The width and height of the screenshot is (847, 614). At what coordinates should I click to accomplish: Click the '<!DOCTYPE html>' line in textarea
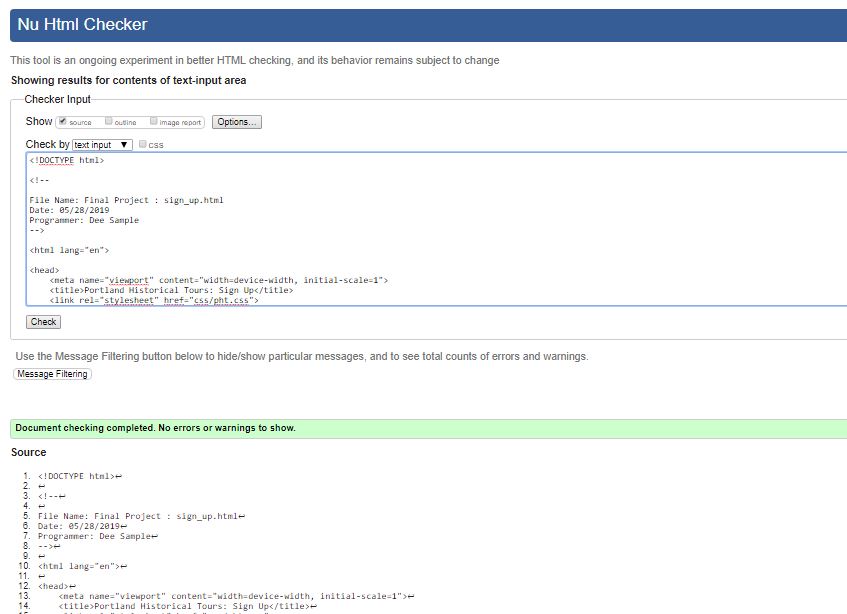[67, 160]
